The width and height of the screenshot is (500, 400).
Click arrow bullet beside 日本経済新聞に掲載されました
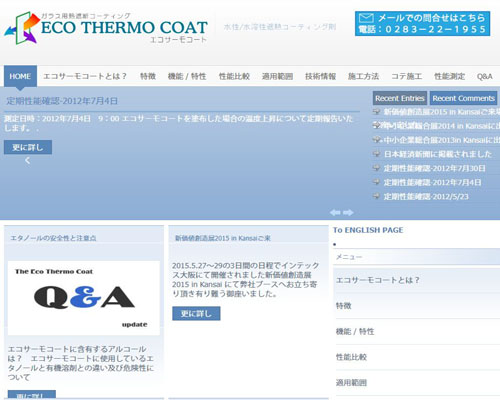pyautogui.click(x=376, y=154)
